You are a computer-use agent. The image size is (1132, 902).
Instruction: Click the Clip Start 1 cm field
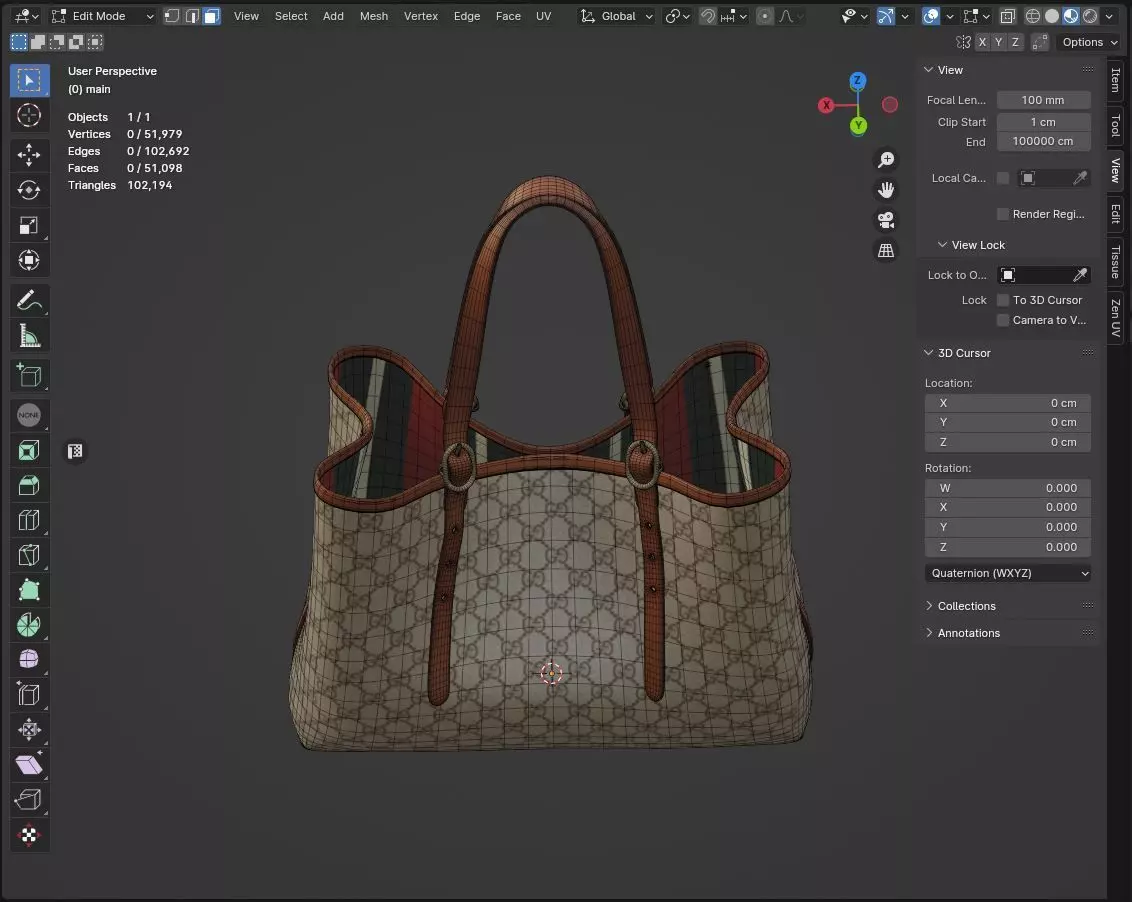click(x=1043, y=122)
